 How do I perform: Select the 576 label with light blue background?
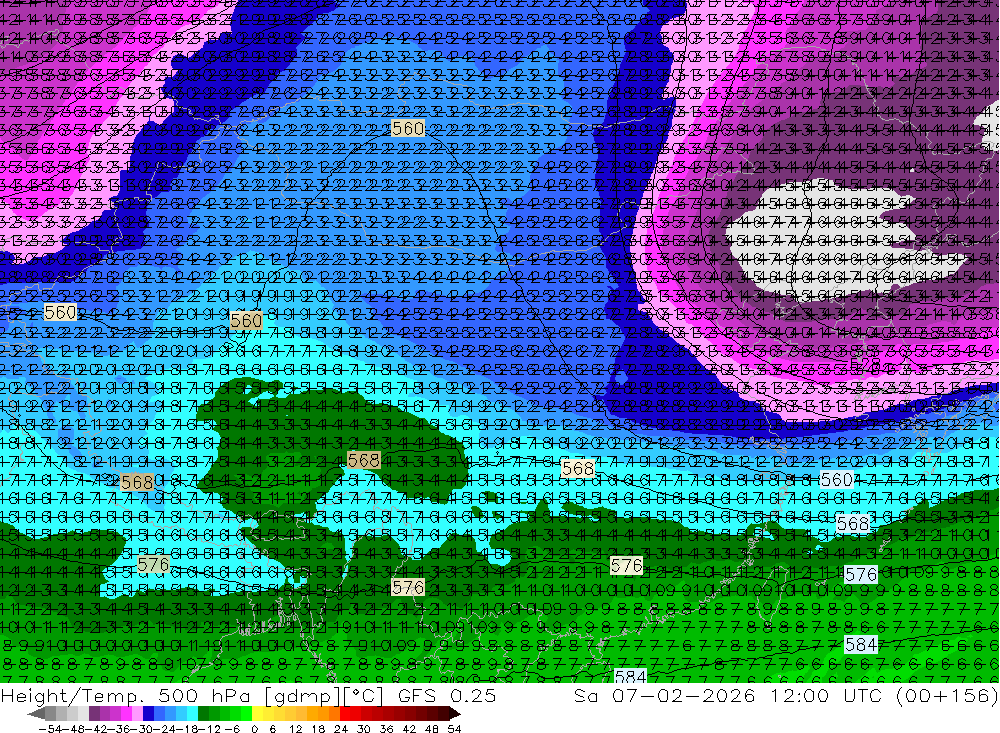click(x=861, y=574)
